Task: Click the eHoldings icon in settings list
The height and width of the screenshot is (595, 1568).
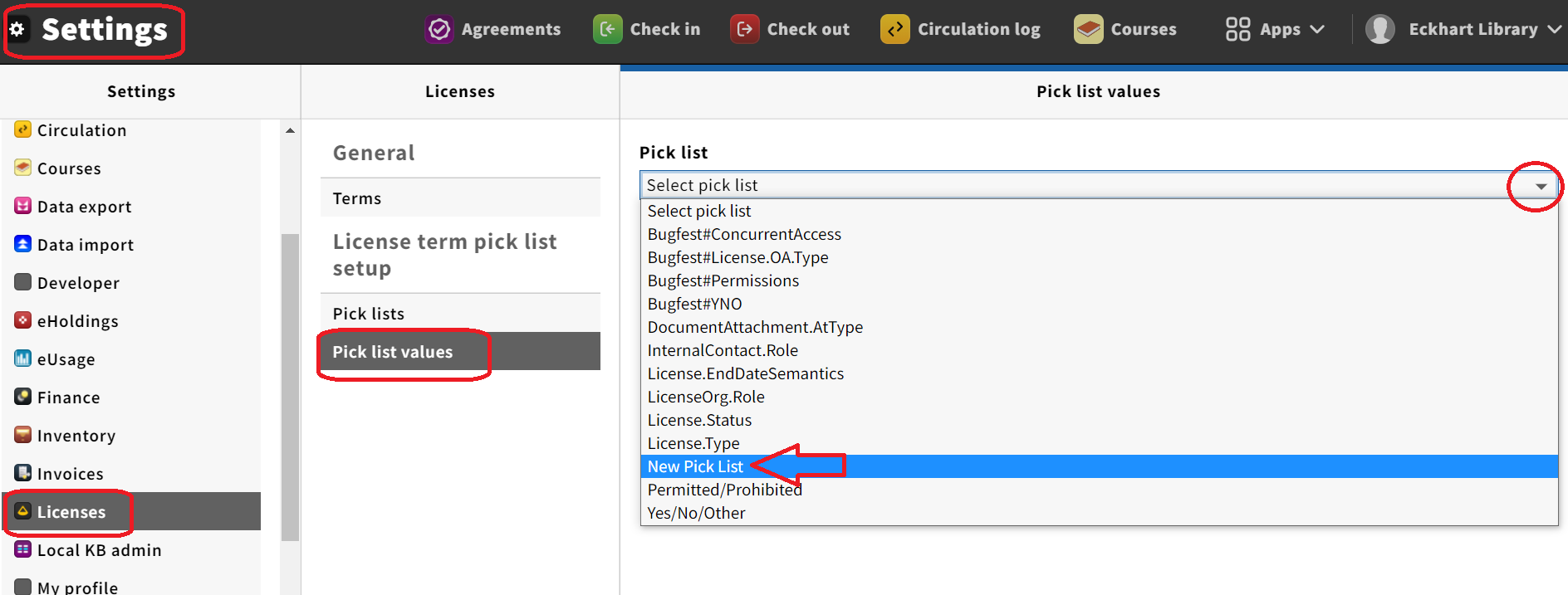Action: click(x=23, y=320)
